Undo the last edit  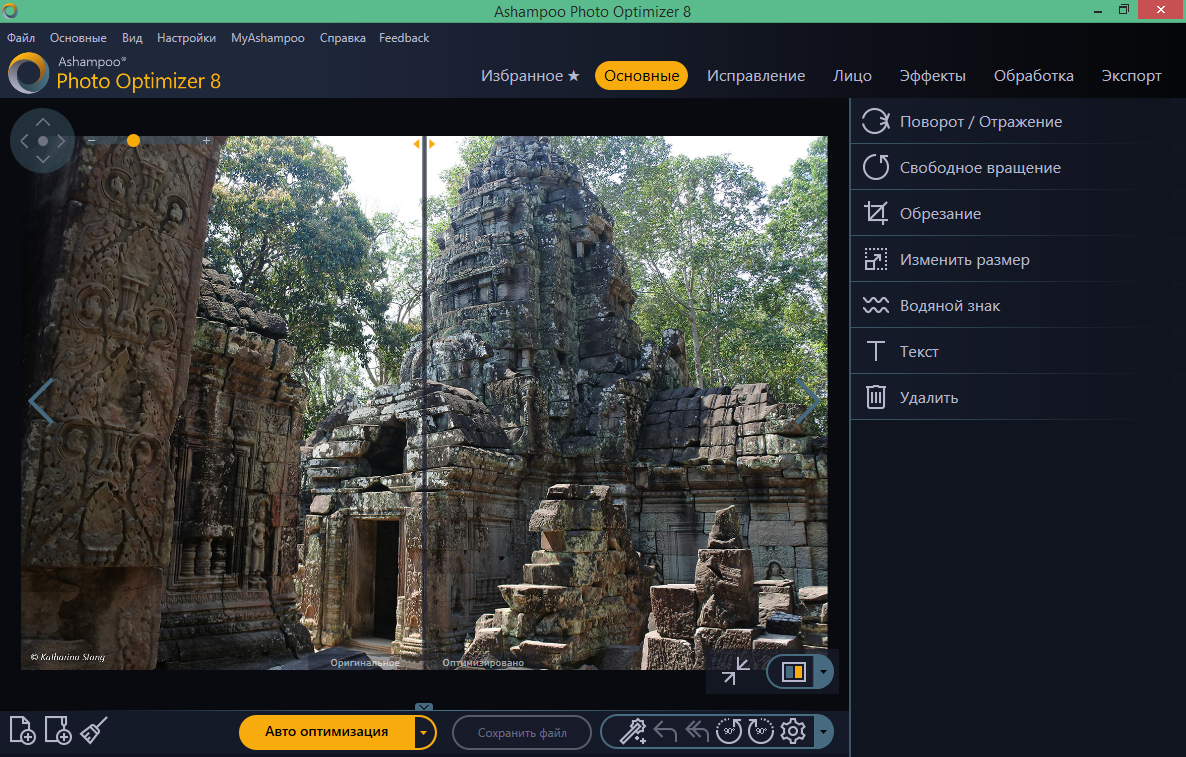(666, 731)
